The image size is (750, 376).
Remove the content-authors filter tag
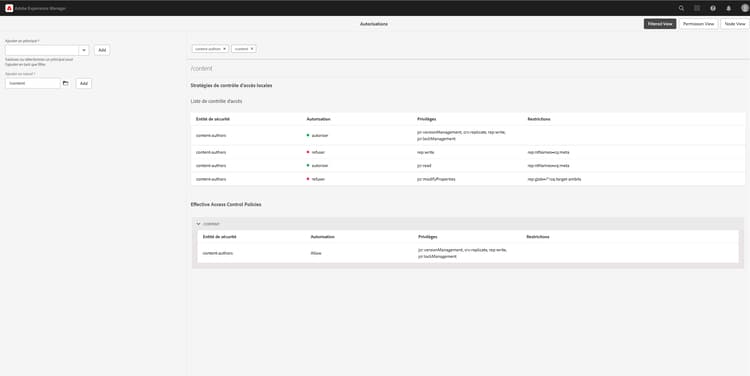pos(224,49)
